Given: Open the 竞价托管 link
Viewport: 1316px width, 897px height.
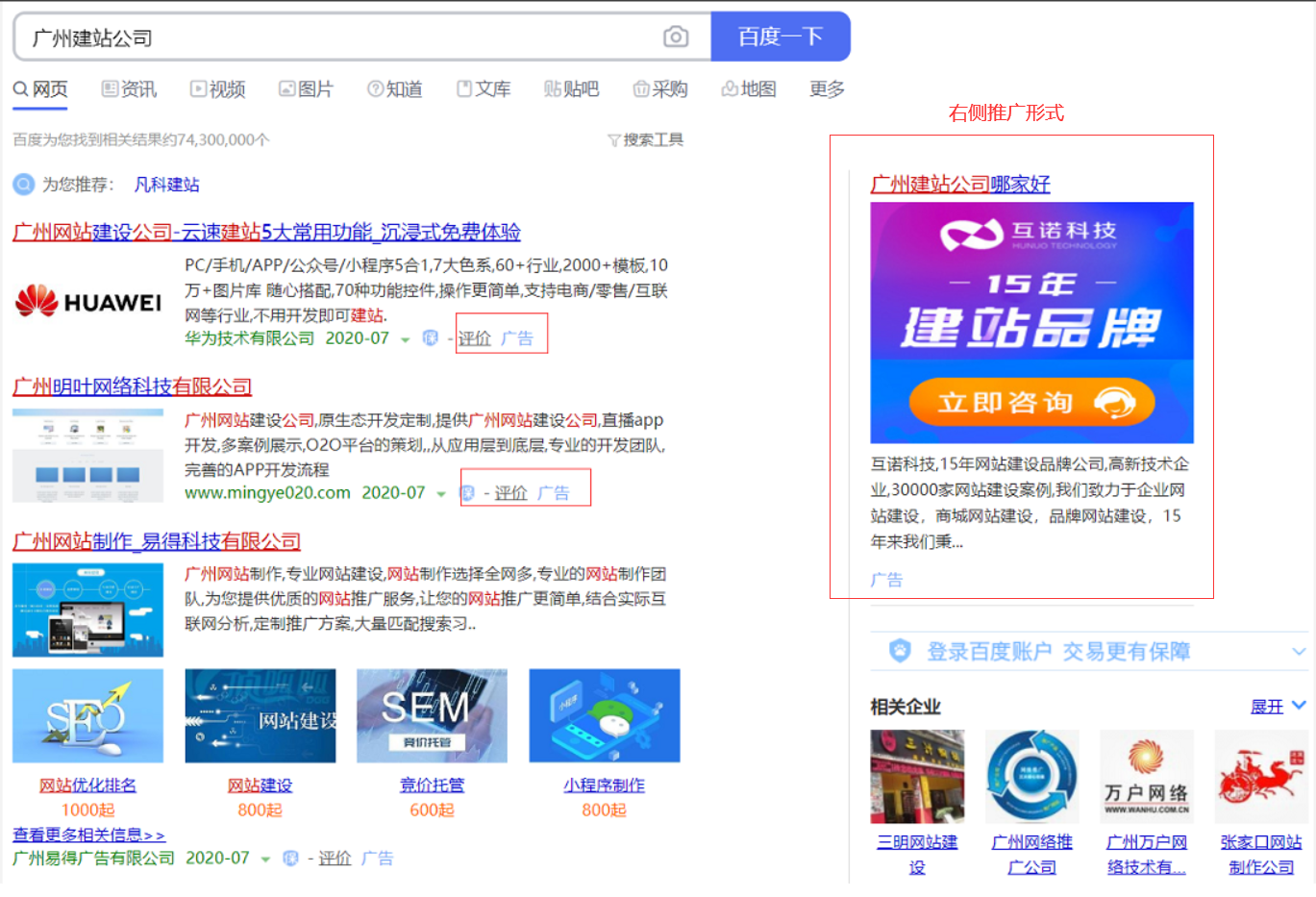Looking at the screenshot, I should pyautogui.click(x=432, y=785).
